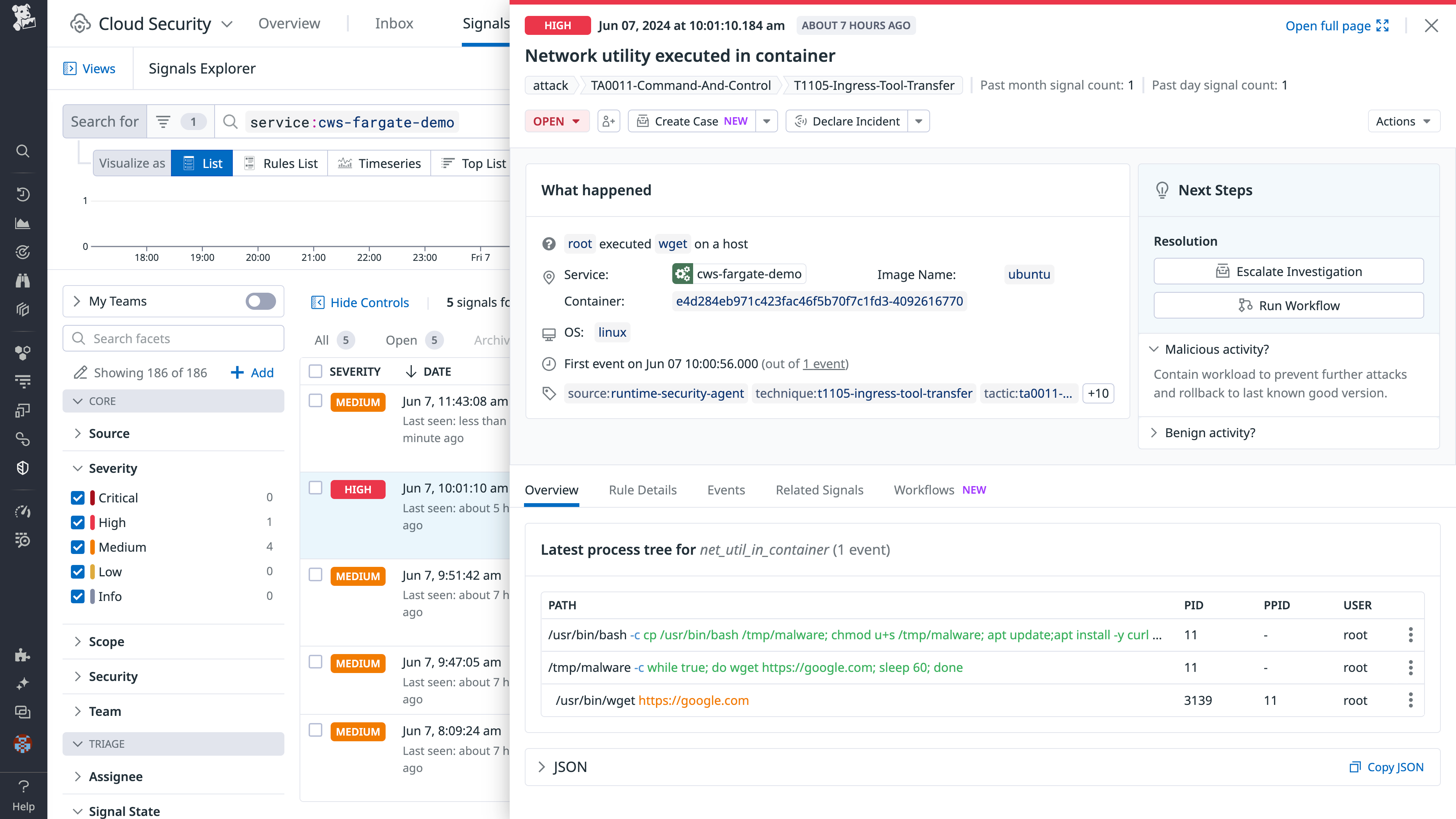This screenshot has height=819, width=1456.
Task: Click inside the Search facets input field
Action: [173, 338]
